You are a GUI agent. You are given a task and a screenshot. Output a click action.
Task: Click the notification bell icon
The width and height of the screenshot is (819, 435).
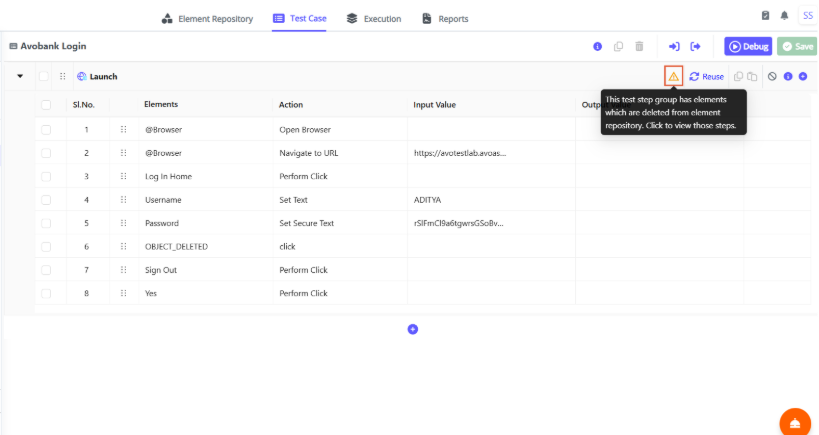[x=784, y=16]
